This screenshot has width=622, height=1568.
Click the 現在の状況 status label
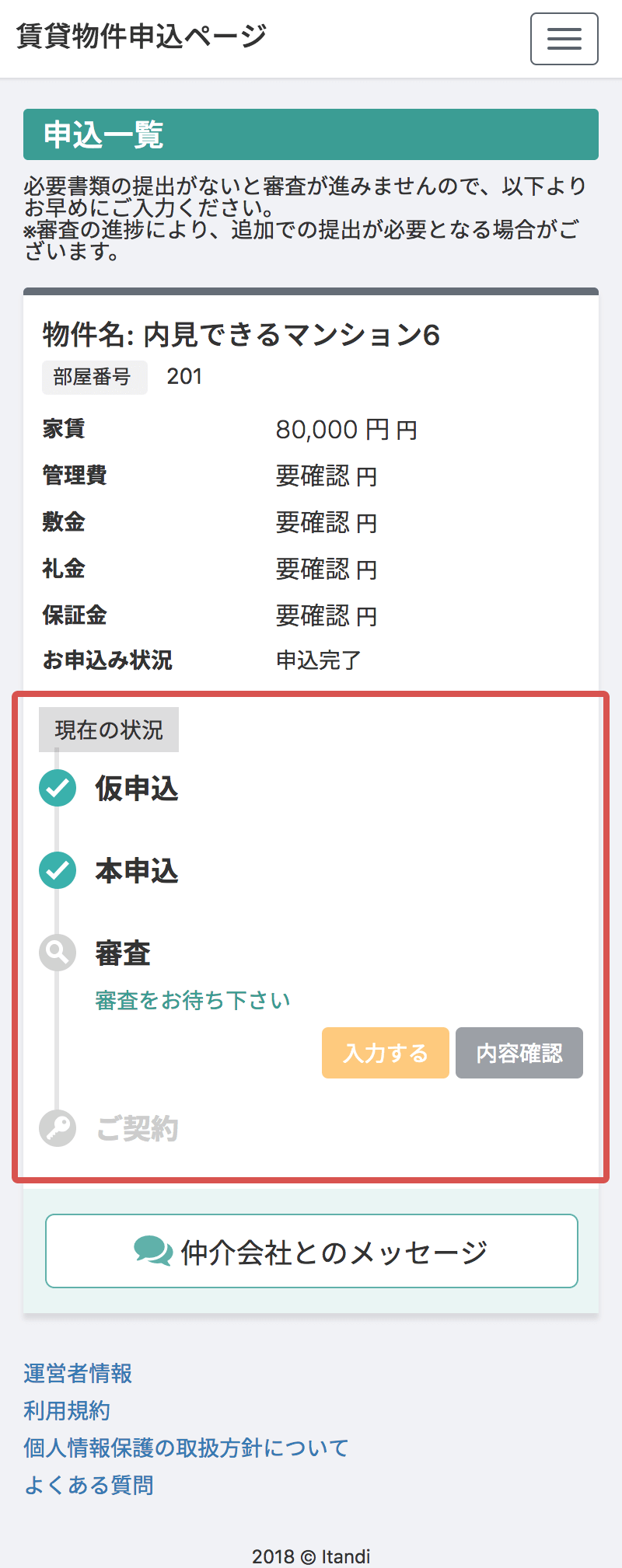click(109, 730)
